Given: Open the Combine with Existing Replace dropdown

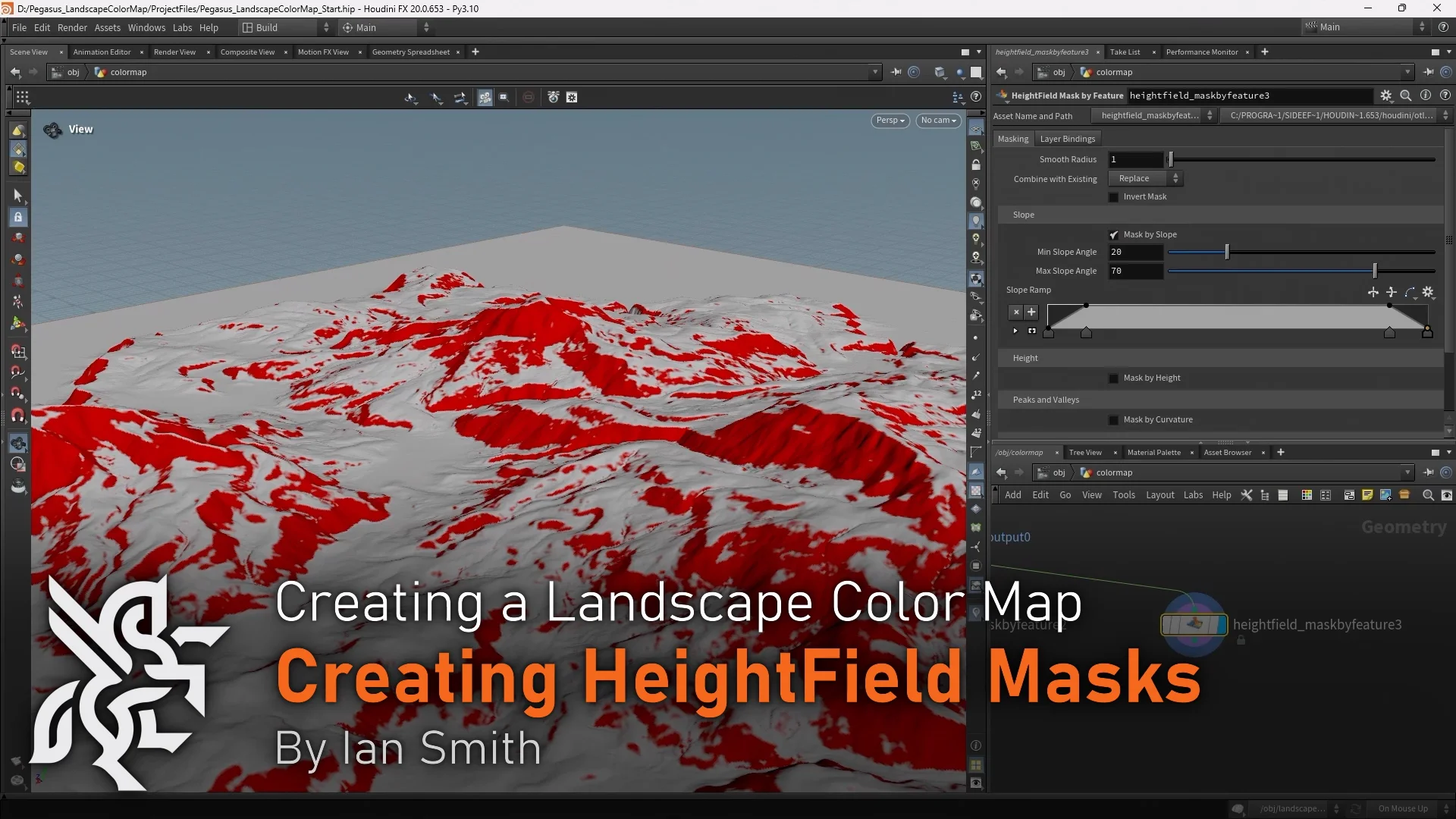Looking at the screenshot, I should point(1144,178).
